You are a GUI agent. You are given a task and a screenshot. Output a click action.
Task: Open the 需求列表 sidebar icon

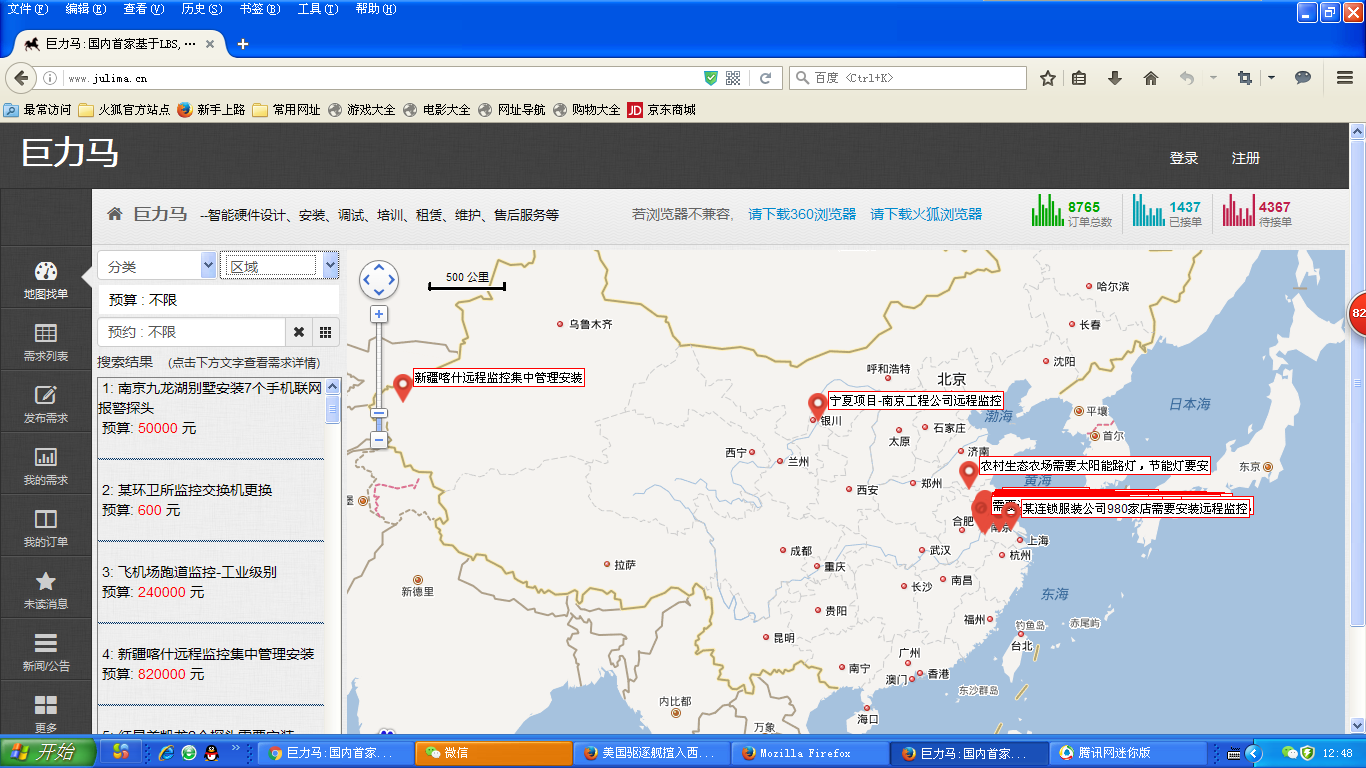coord(46,342)
